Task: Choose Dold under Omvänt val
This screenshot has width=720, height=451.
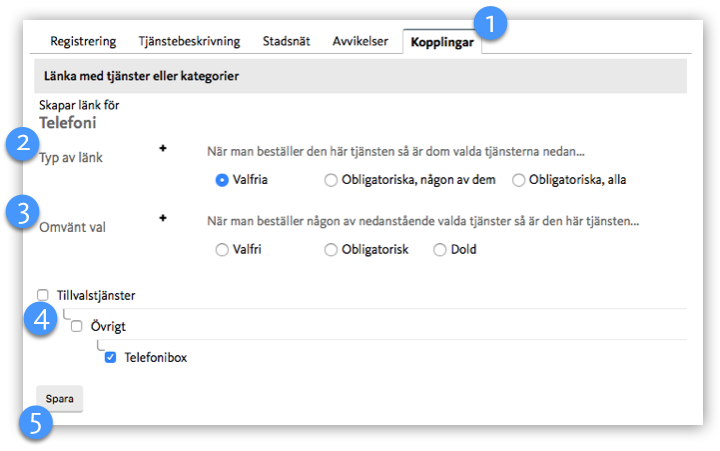Action: click(x=439, y=250)
